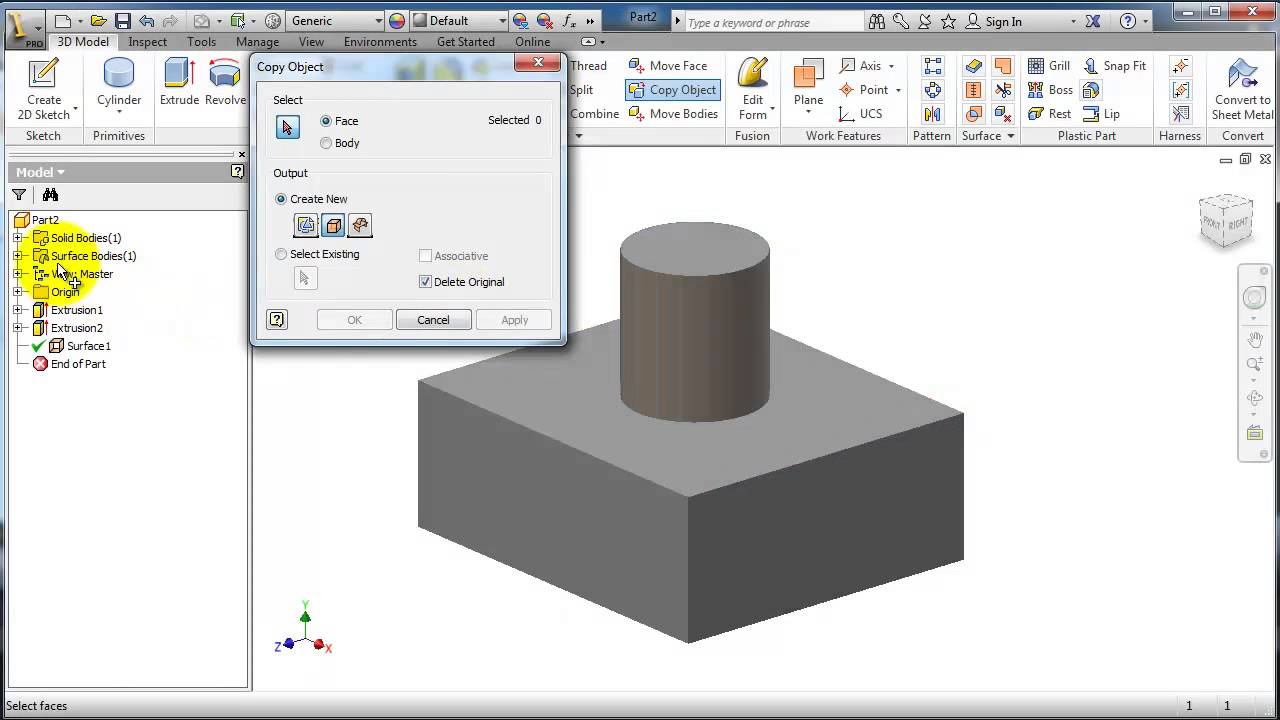Click the Rectangular Pattern icon
Screen dimensions: 1280x720
[933, 66]
